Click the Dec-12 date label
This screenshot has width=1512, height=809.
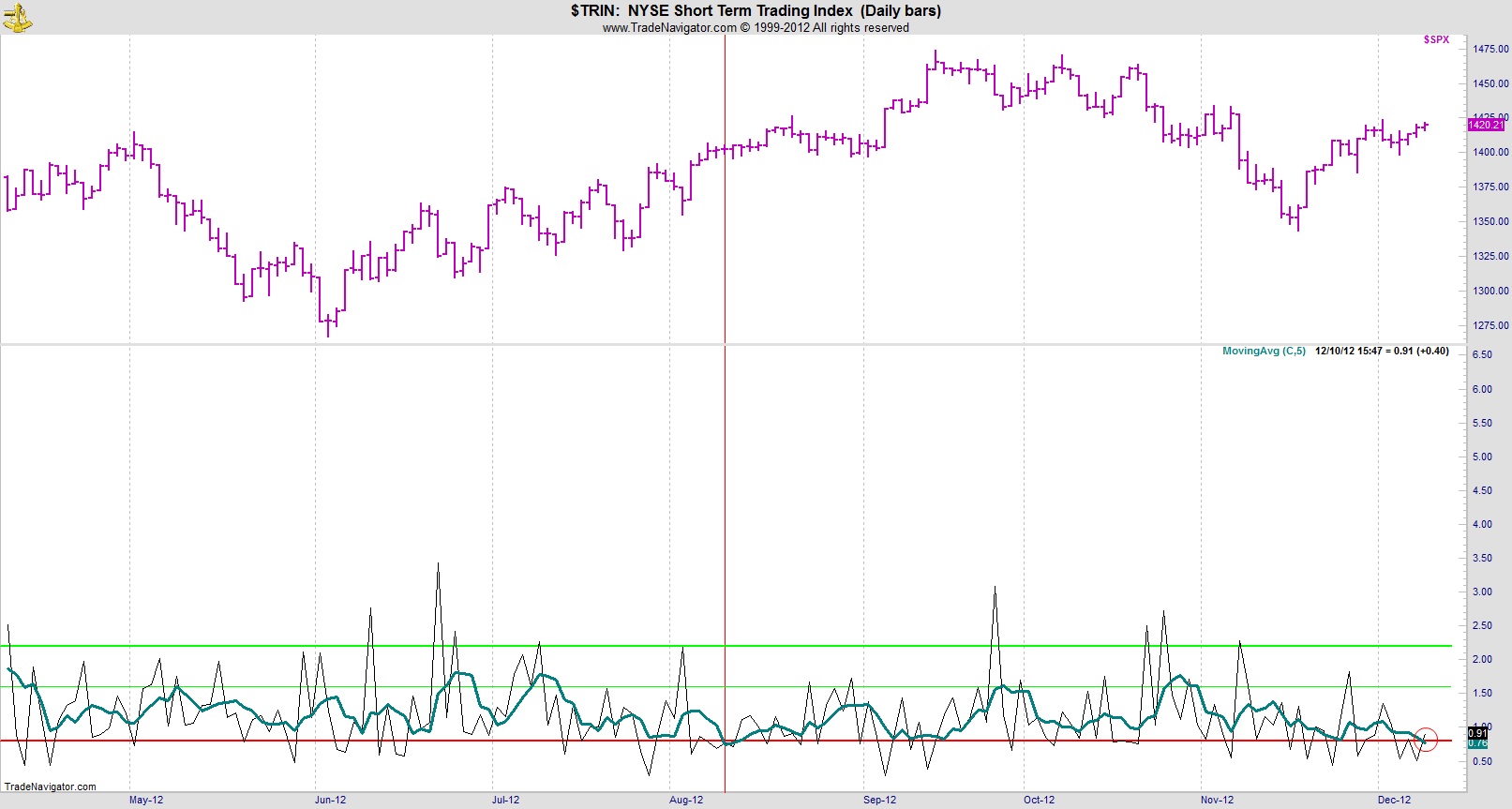point(1394,800)
